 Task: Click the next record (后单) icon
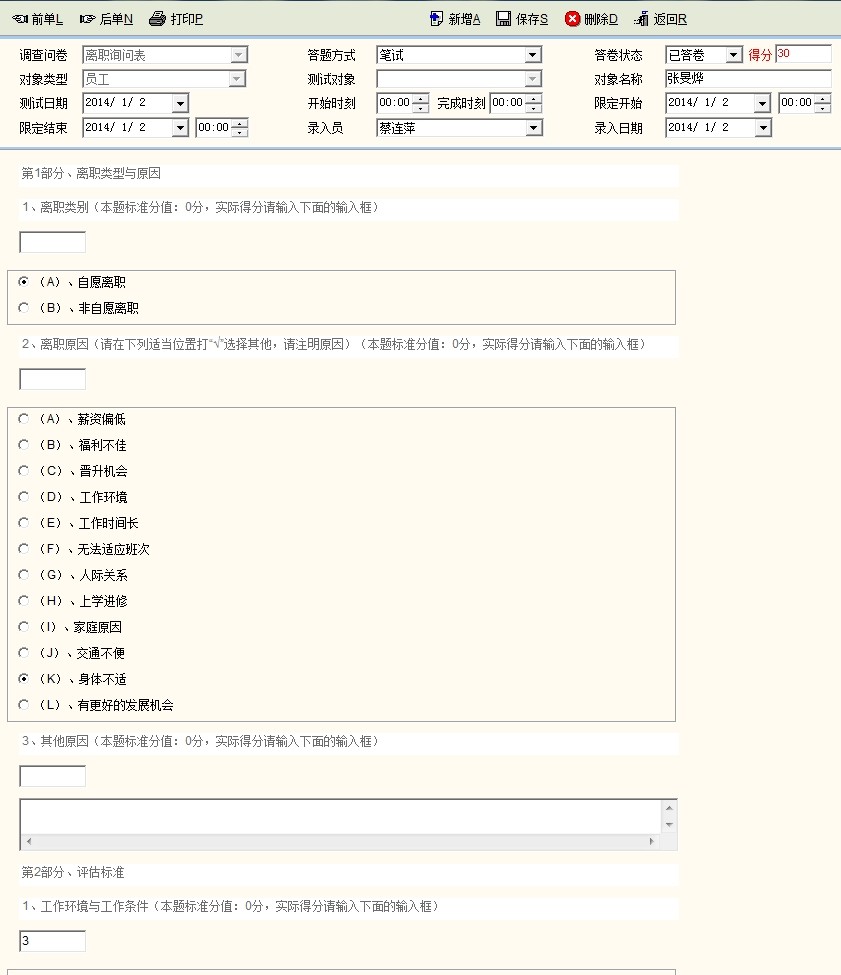pos(88,19)
